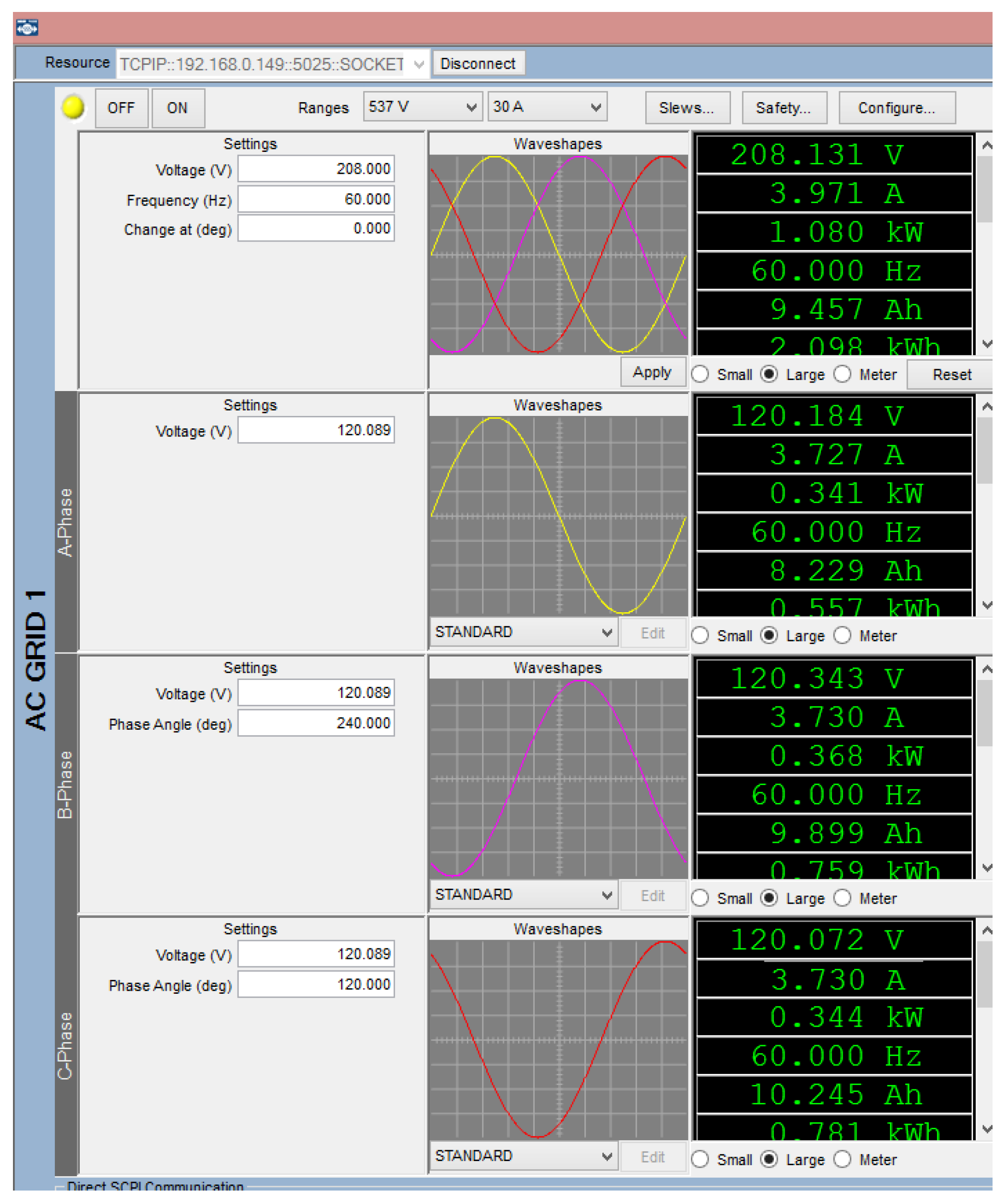Open the 537 V voltage range dropdown
The width and height of the screenshot is (1007, 1204).
coord(422,107)
